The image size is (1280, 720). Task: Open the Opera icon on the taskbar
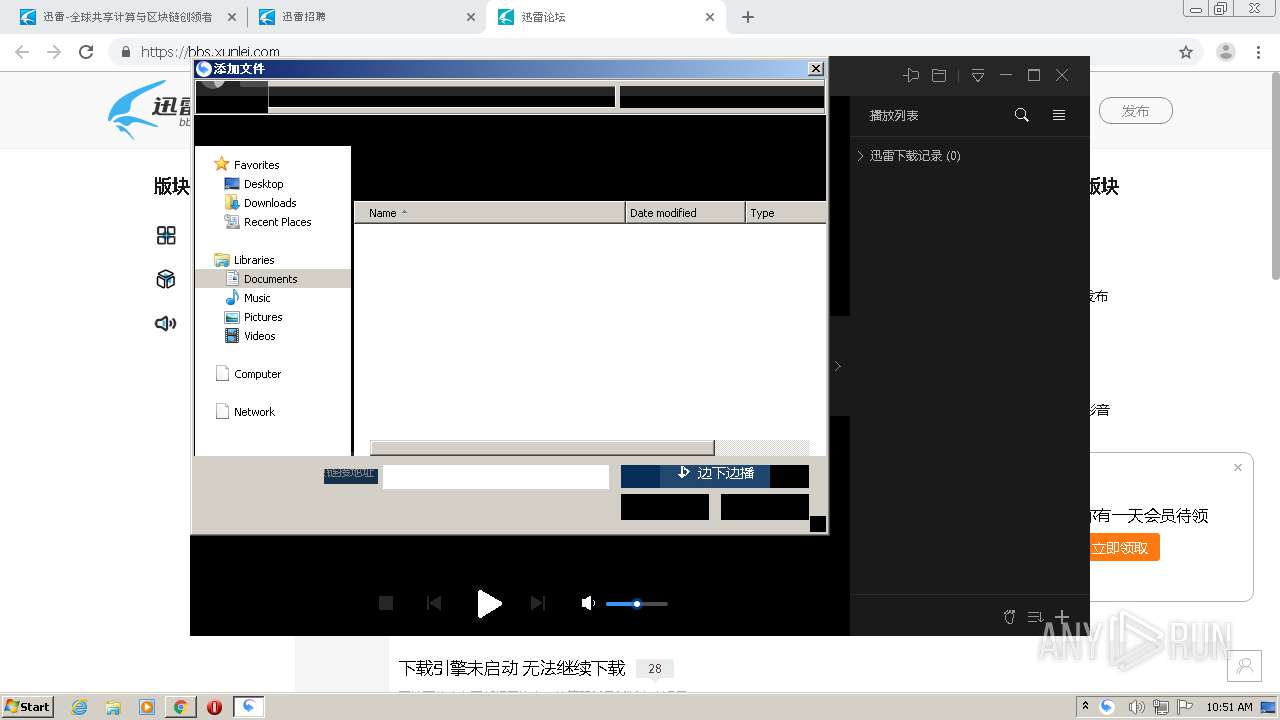(x=214, y=707)
